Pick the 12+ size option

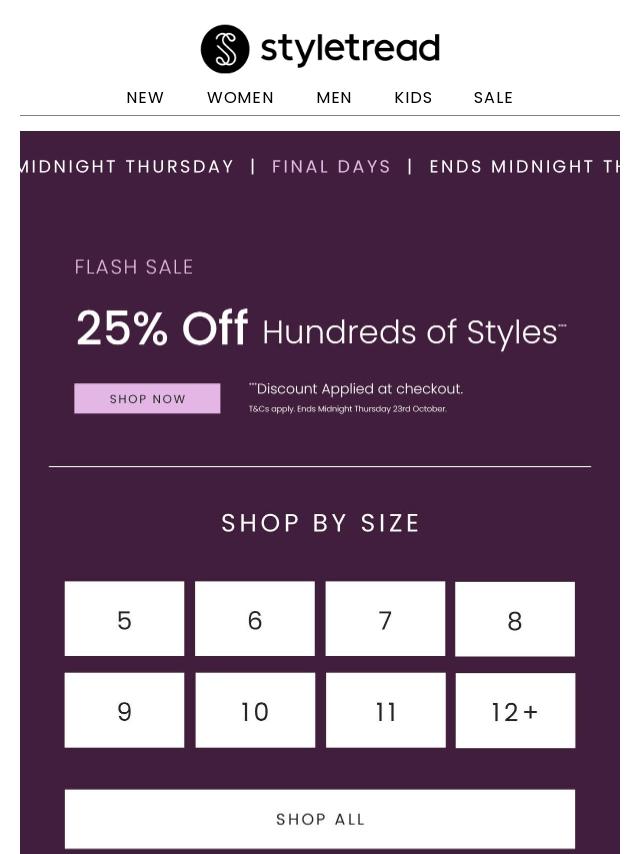coord(515,711)
